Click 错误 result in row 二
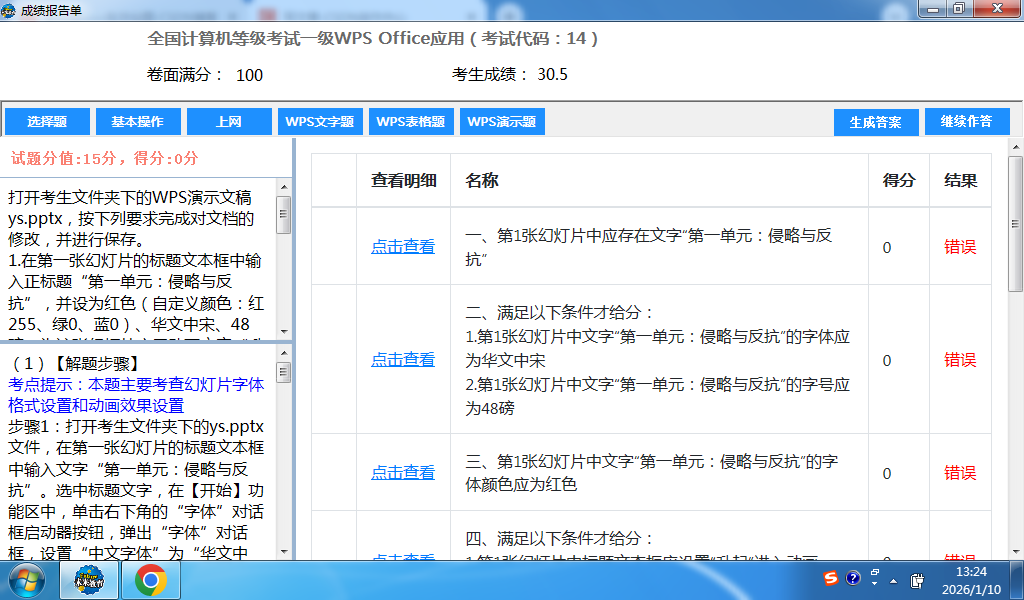1024x600 pixels. (x=960, y=360)
